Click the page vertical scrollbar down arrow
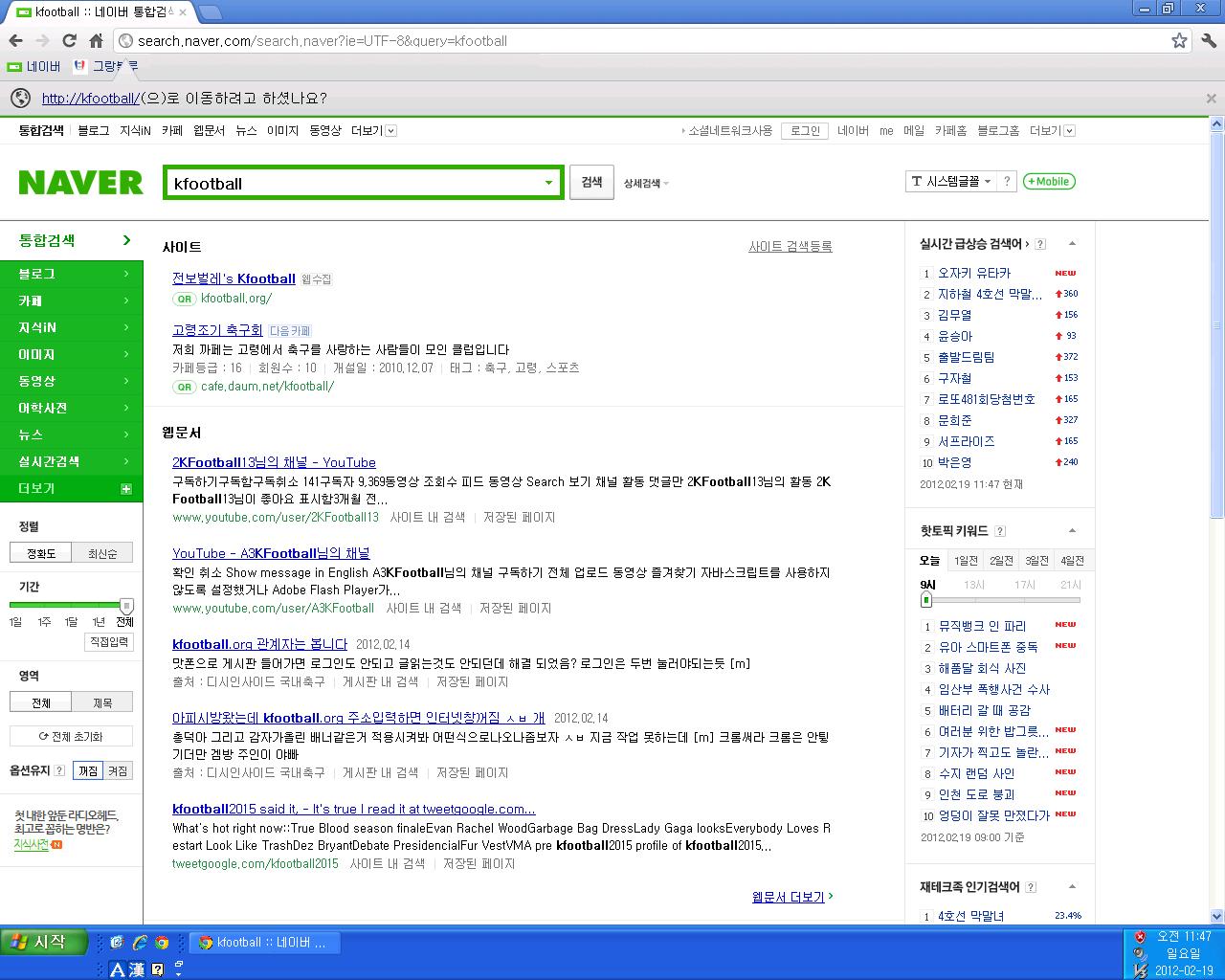1225x980 pixels. tap(1217, 916)
